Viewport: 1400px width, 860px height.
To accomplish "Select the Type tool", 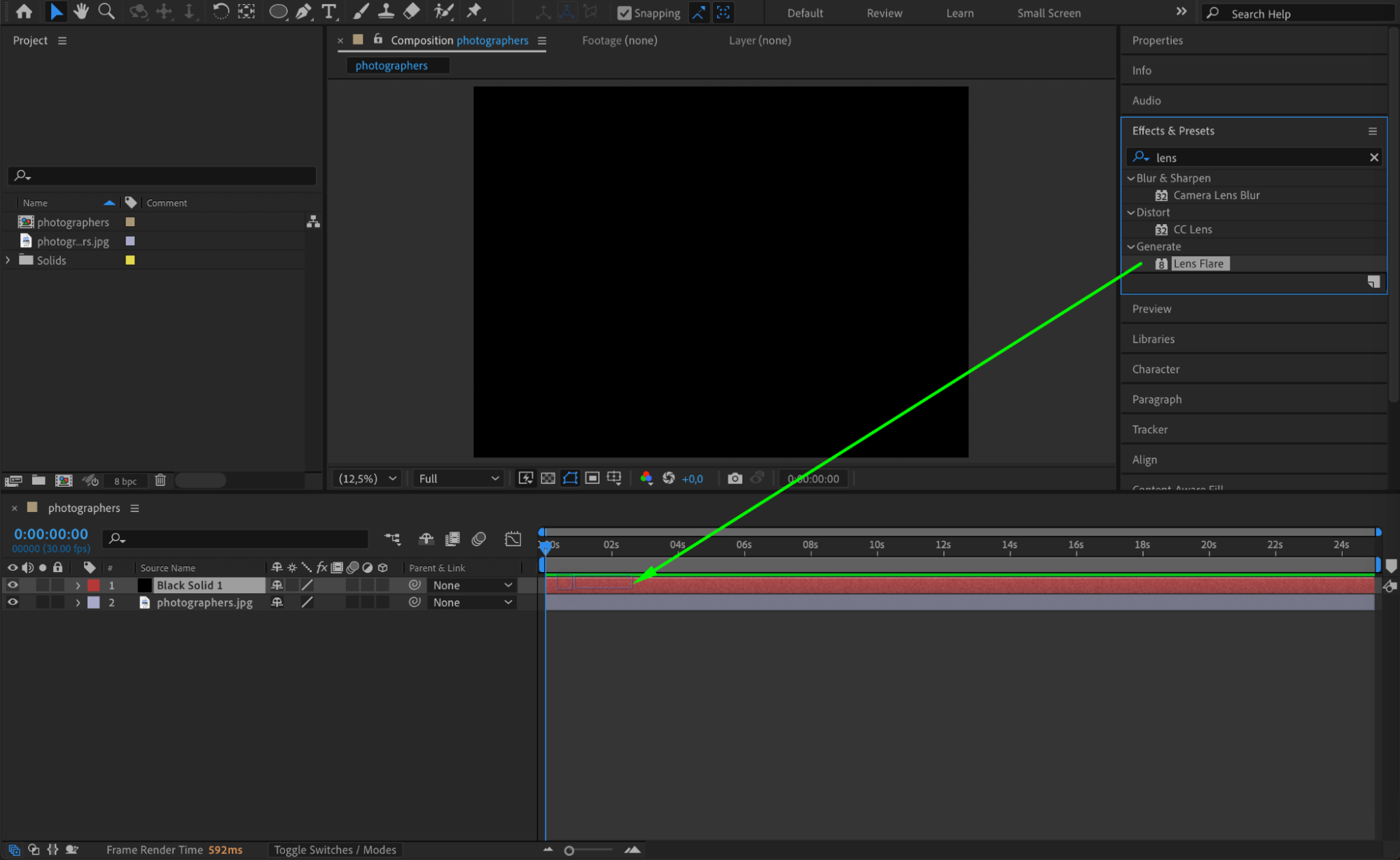I will 328,11.
